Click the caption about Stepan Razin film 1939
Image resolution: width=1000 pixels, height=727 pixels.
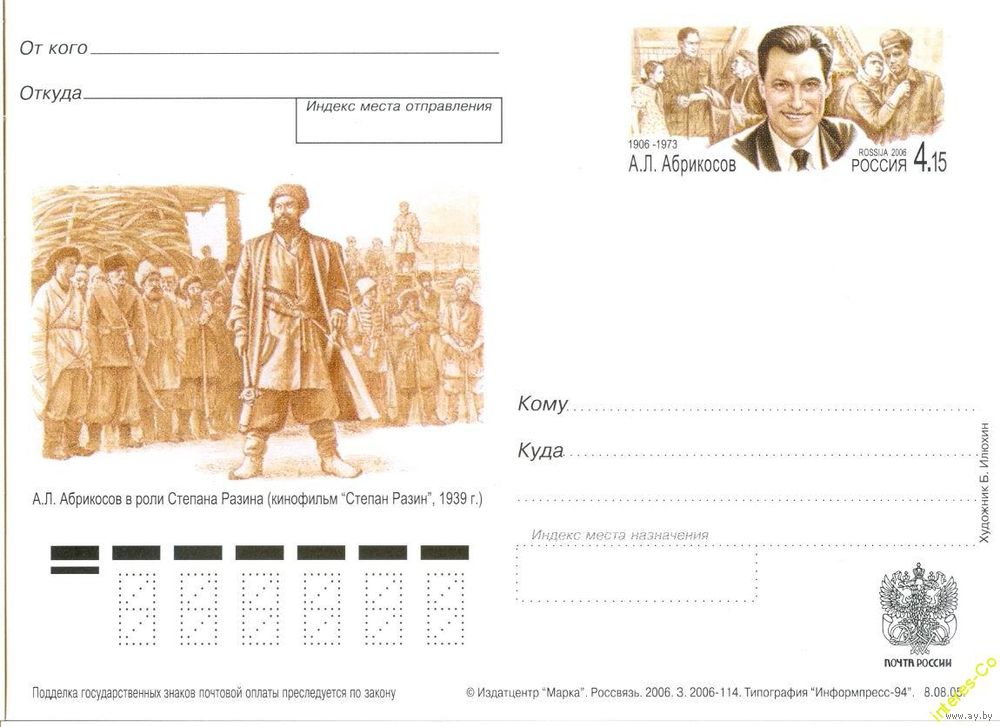257,499
